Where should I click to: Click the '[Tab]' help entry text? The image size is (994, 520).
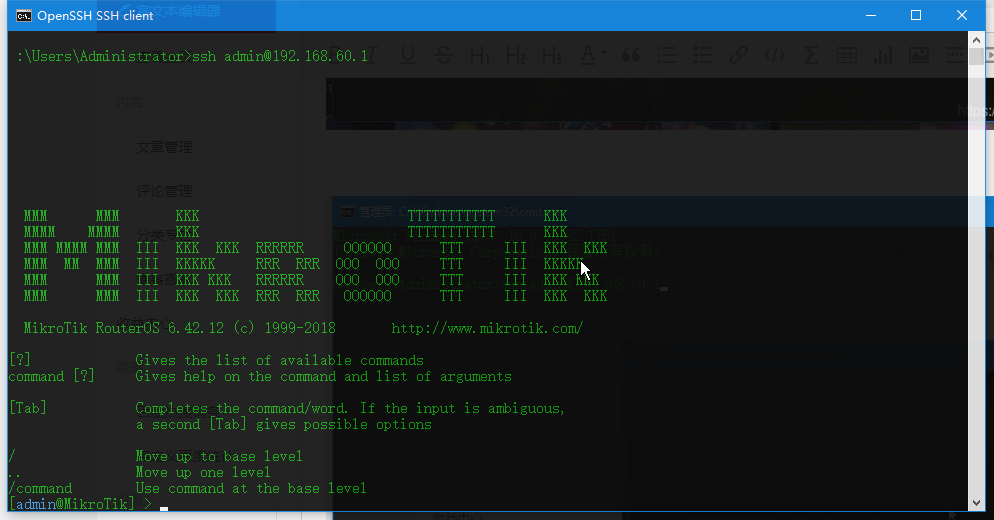(x=28, y=408)
